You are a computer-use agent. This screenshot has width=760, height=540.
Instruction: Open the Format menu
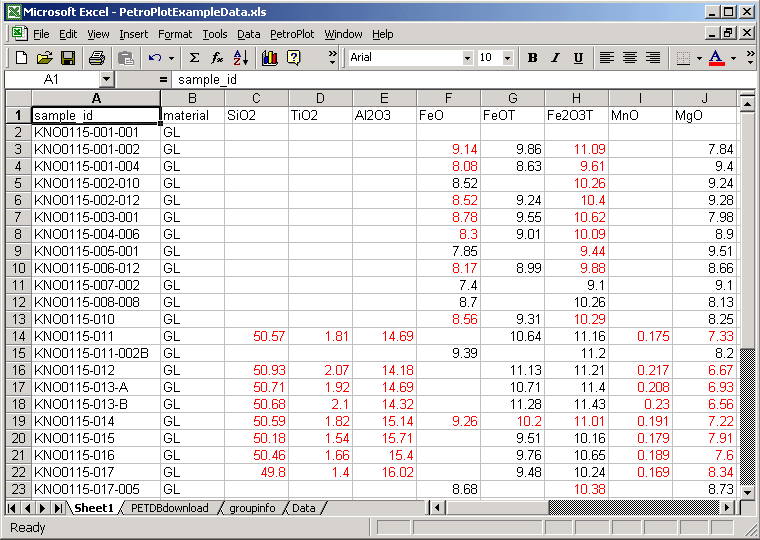click(x=175, y=34)
